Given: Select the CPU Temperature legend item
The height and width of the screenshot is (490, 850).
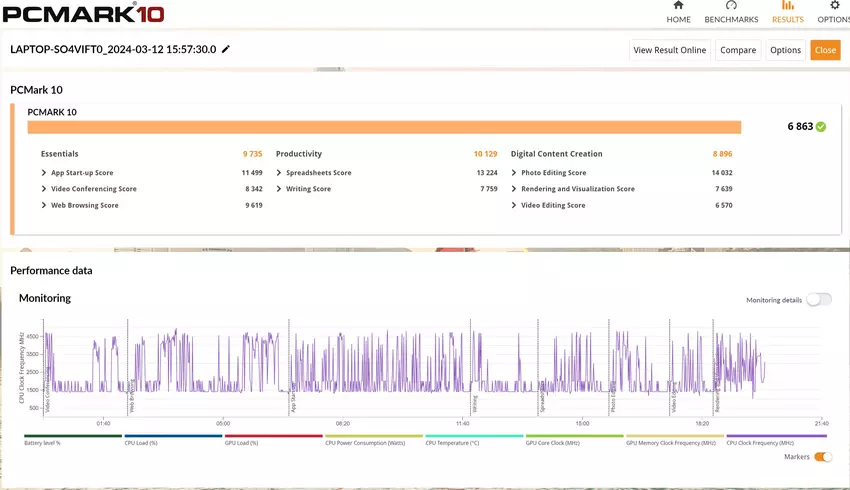Looking at the screenshot, I should 474,436.
